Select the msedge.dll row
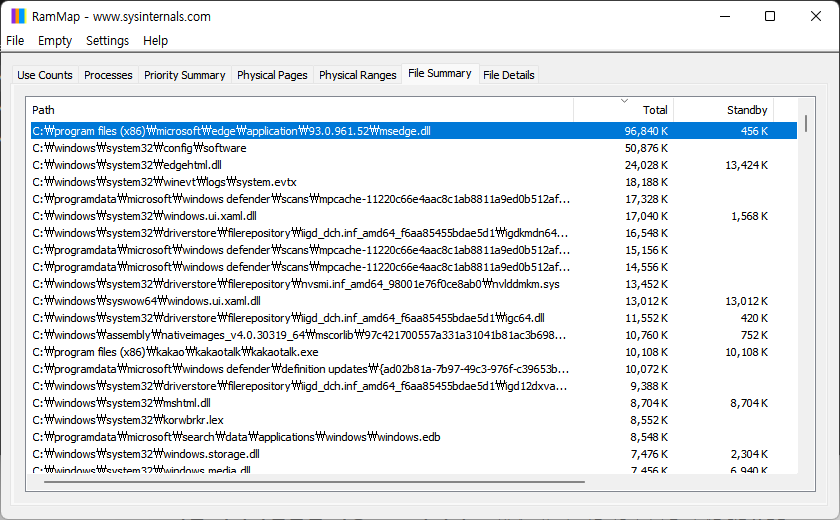Screen dimensions: 840x520 click(414, 131)
